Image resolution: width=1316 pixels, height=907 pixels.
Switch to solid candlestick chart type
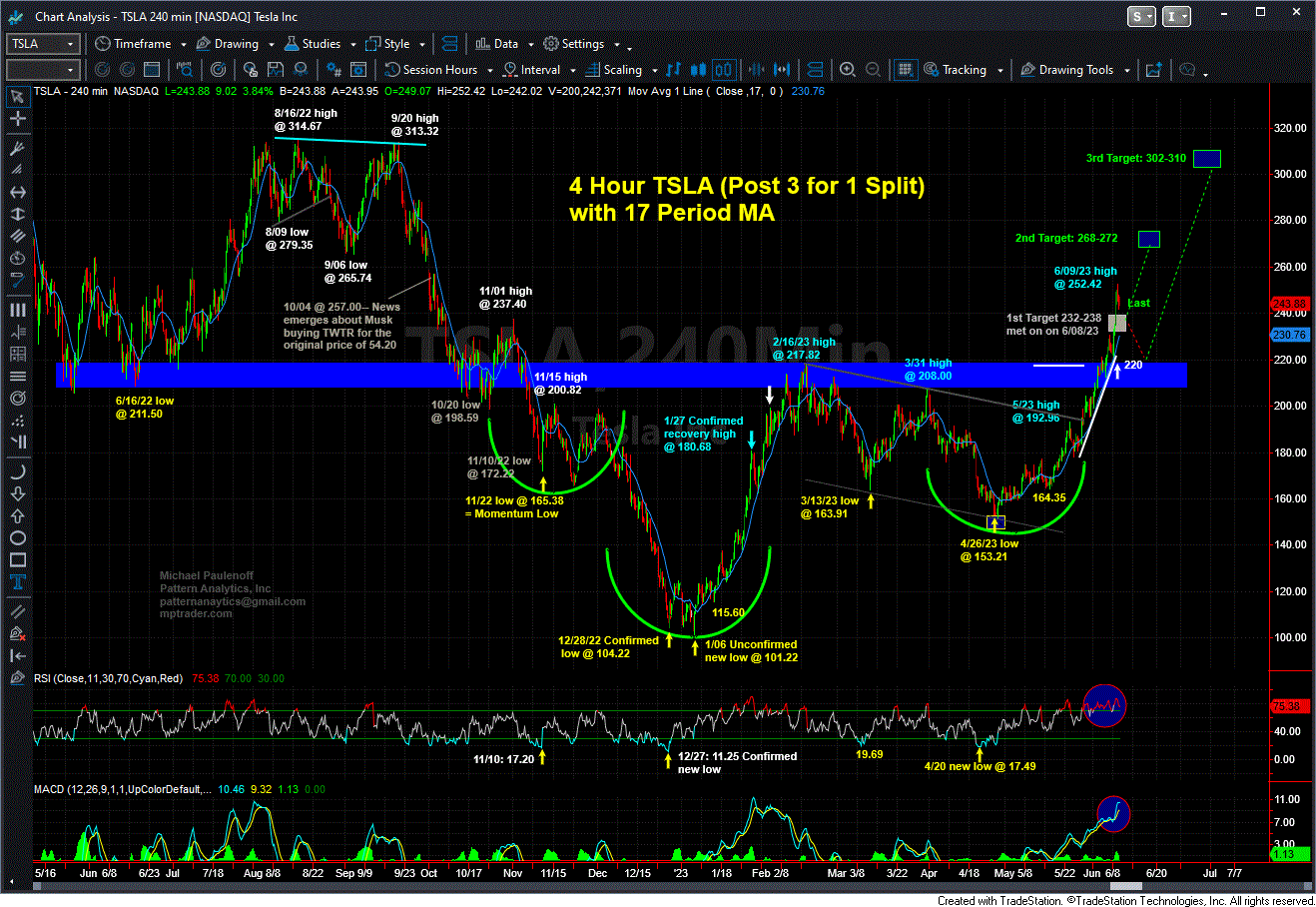697,70
